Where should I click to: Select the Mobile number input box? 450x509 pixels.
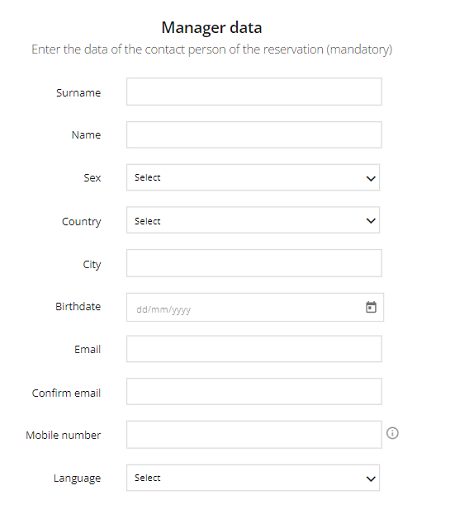(x=254, y=435)
